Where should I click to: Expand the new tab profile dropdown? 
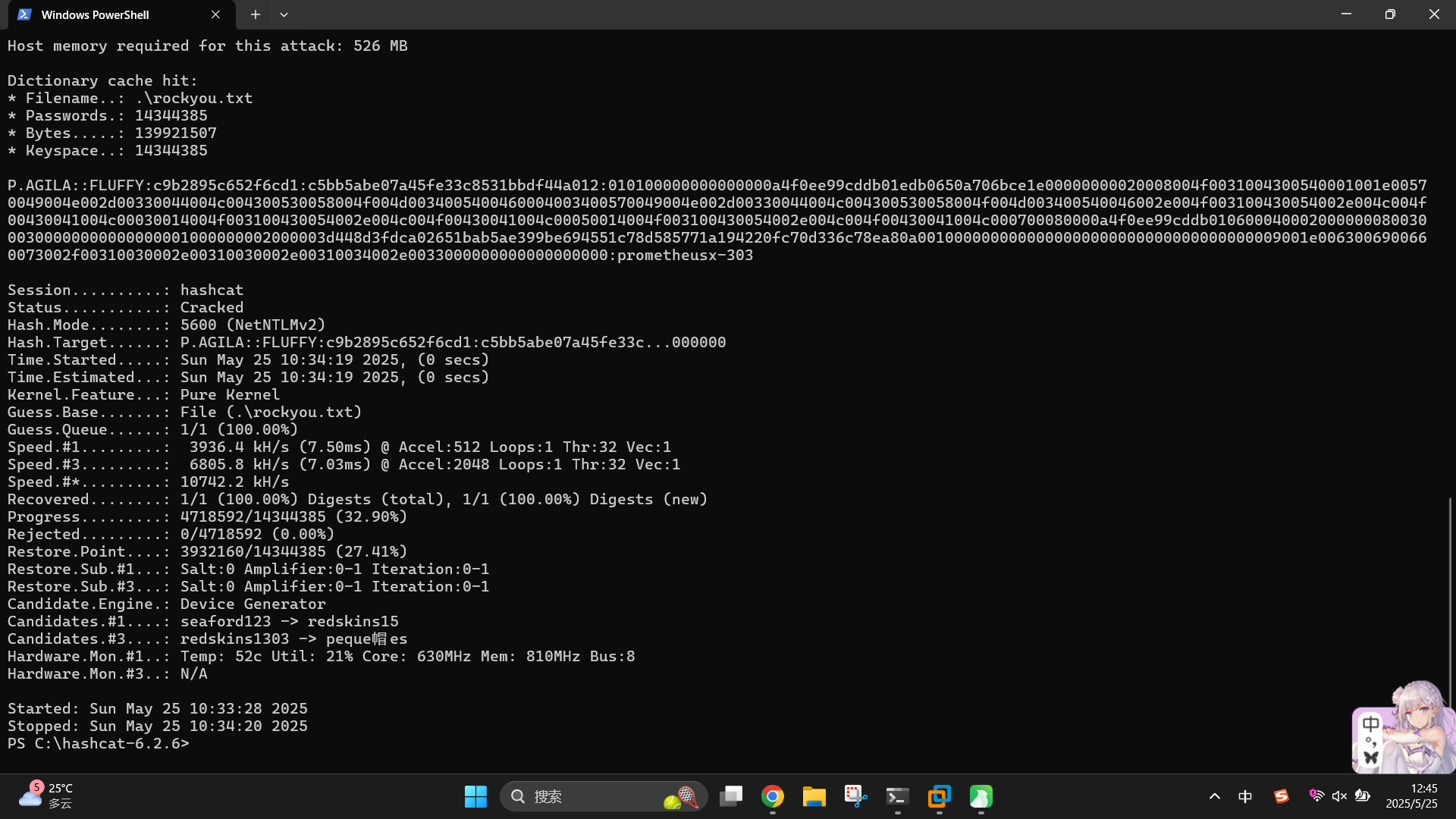coord(284,14)
